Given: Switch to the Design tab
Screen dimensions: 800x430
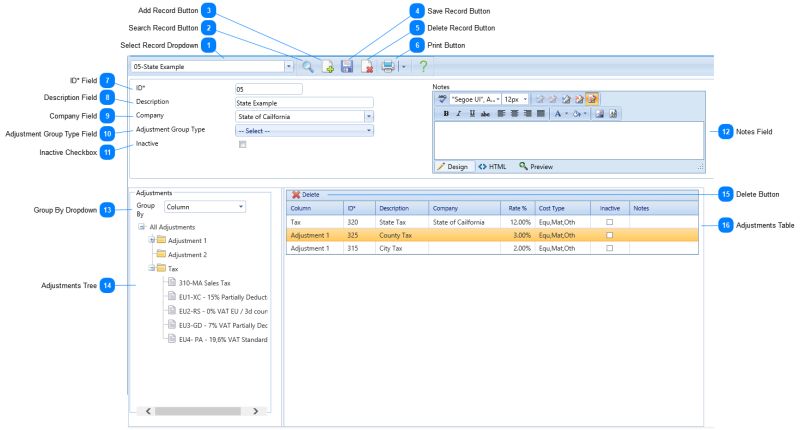Looking at the screenshot, I should pos(452,167).
